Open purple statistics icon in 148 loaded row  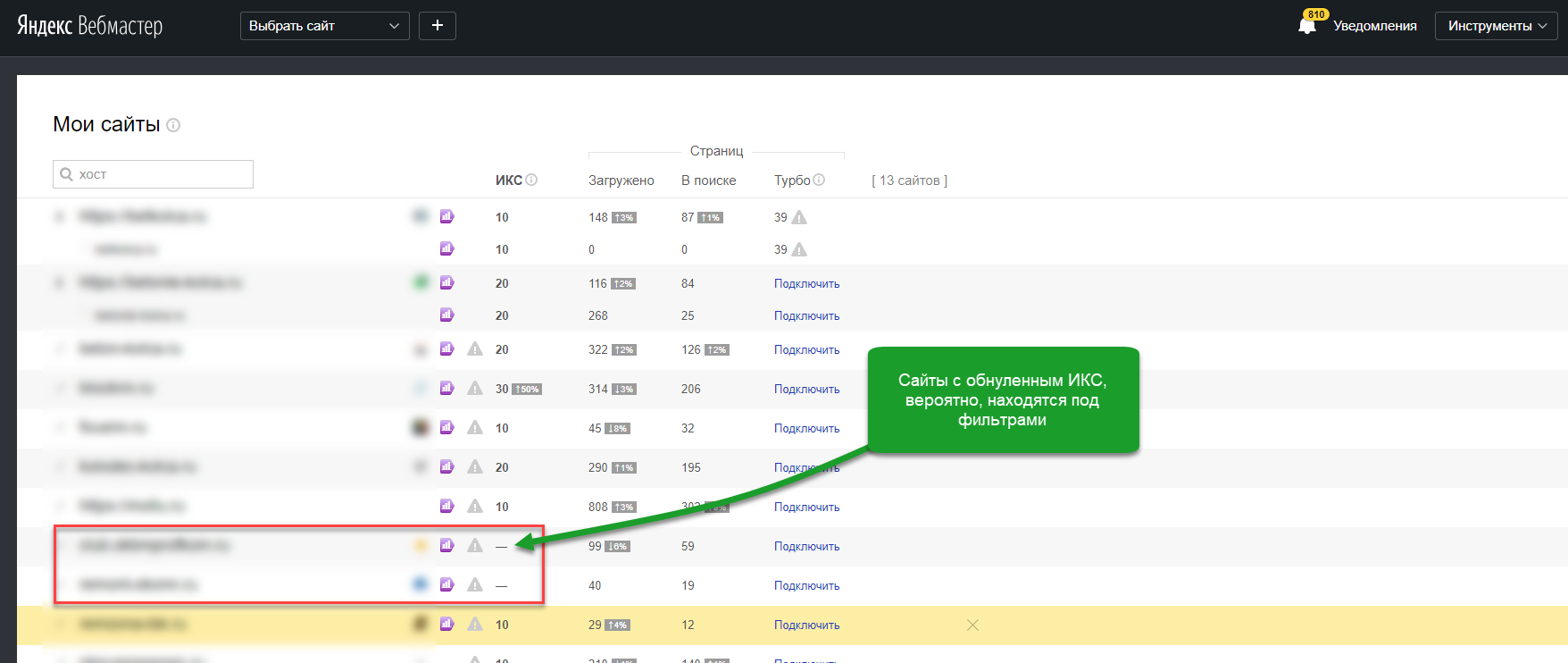click(x=446, y=216)
